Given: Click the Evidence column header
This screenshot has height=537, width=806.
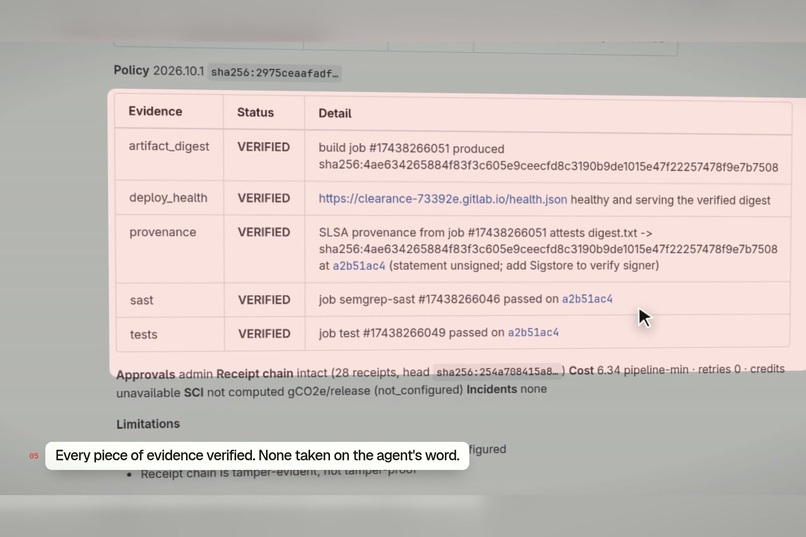Looking at the screenshot, I should 155,111.
